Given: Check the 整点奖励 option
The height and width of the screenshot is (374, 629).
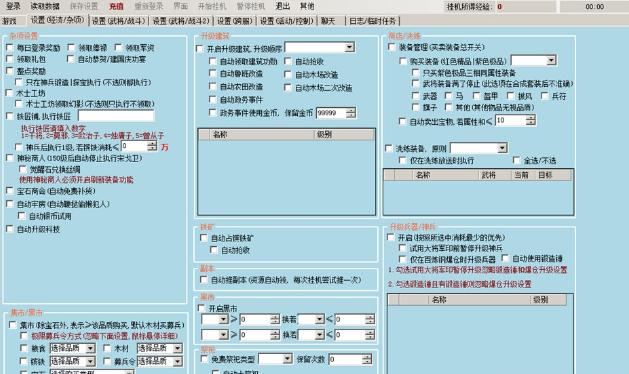Looking at the screenshot, I should coord(10,71).
